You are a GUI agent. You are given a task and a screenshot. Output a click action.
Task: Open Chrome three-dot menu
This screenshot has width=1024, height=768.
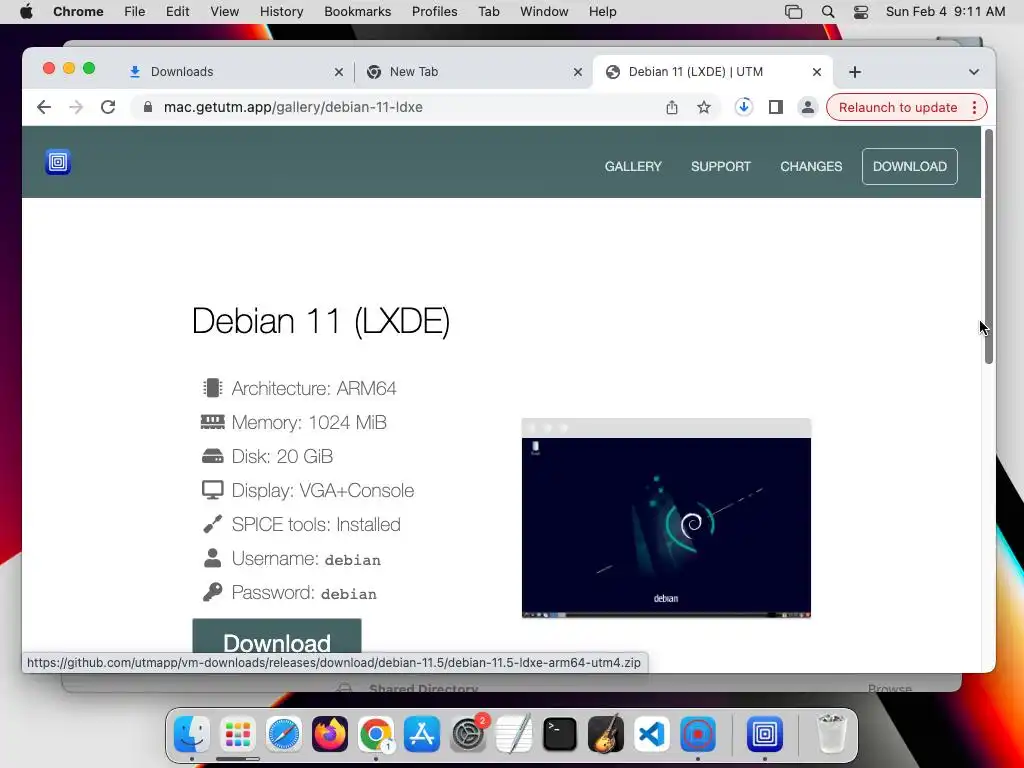[x=974, y=107]
